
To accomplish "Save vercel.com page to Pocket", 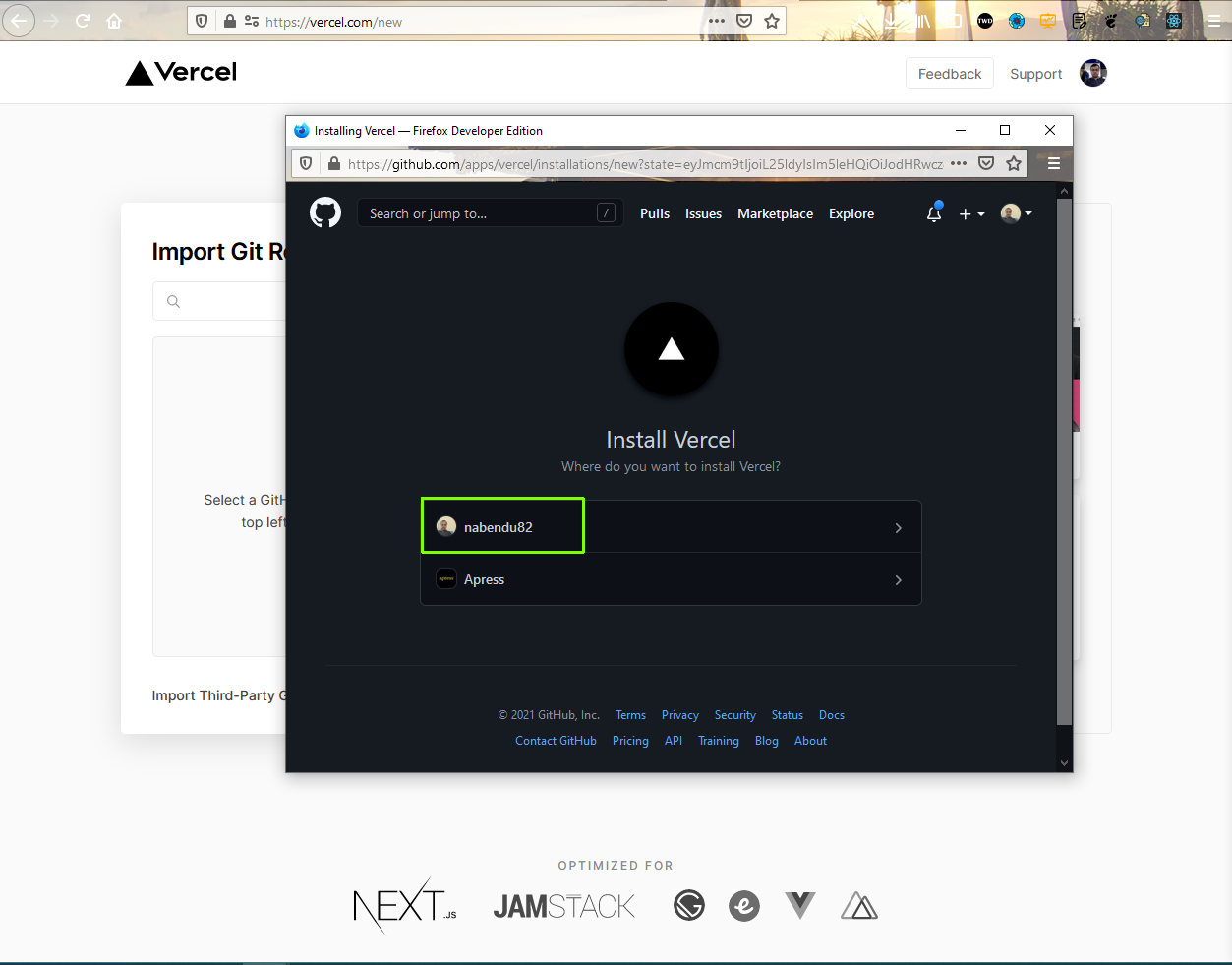I will pos(744,21).
